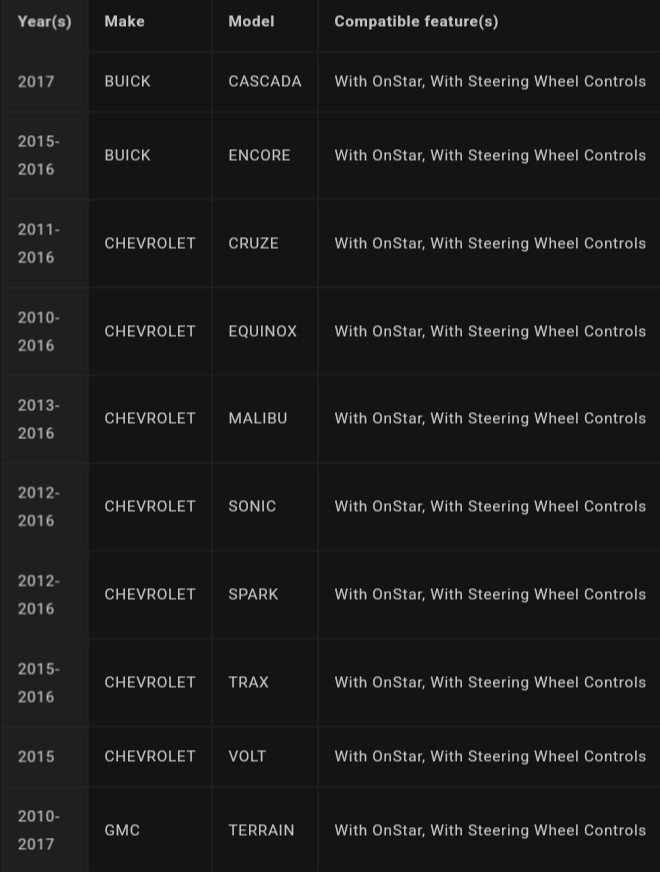The image size is (660, 872).
Task: Select the ENCORE model cell
Action: (259, 155)
